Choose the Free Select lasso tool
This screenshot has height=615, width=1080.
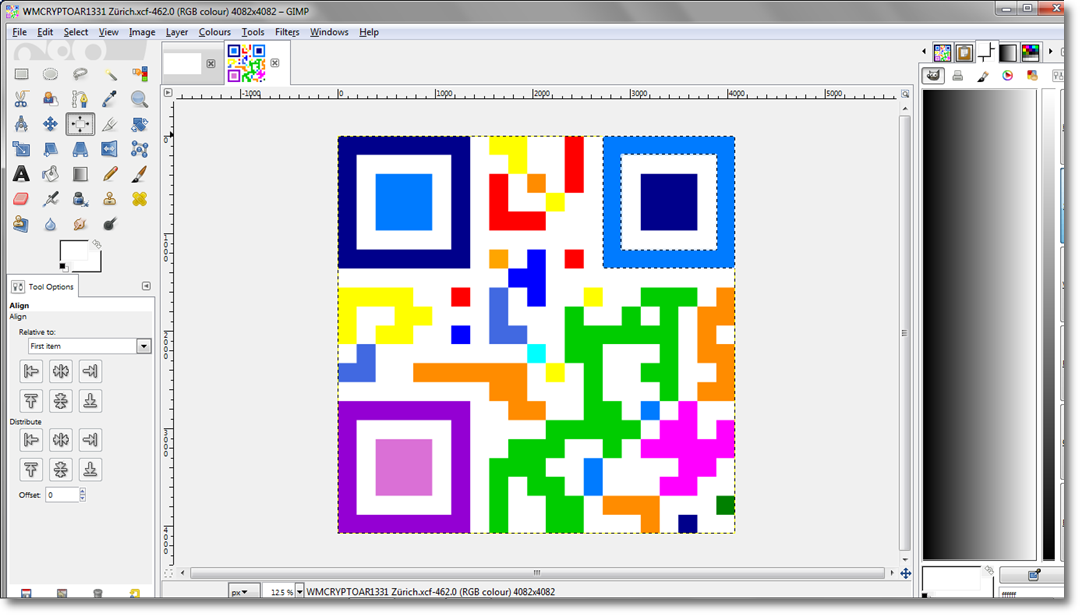click(80, 74)
